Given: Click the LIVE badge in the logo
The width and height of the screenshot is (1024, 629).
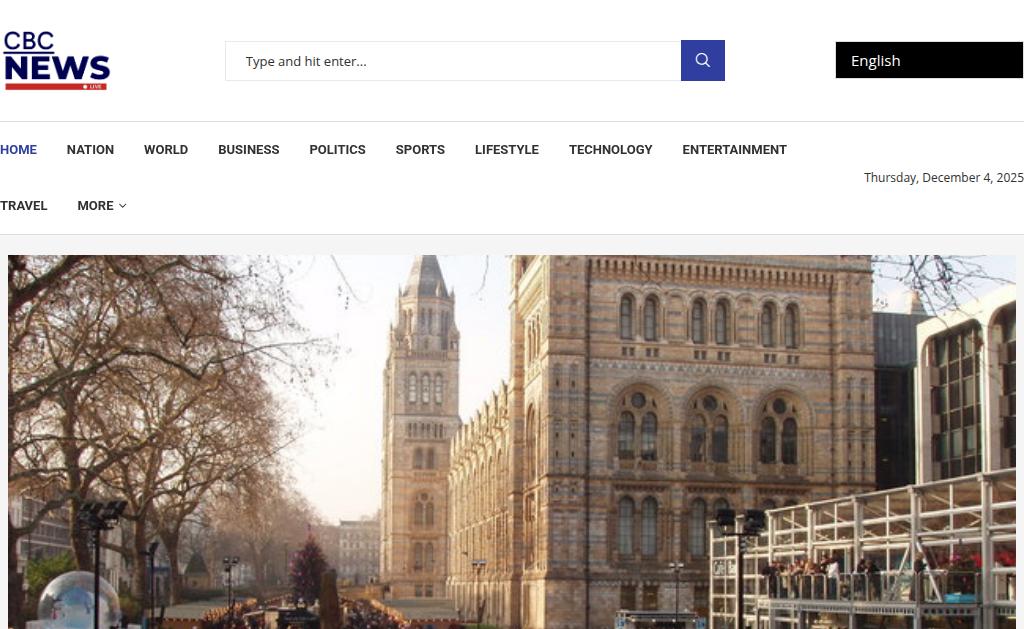Looking at the screenshot, I should (93, 87).
